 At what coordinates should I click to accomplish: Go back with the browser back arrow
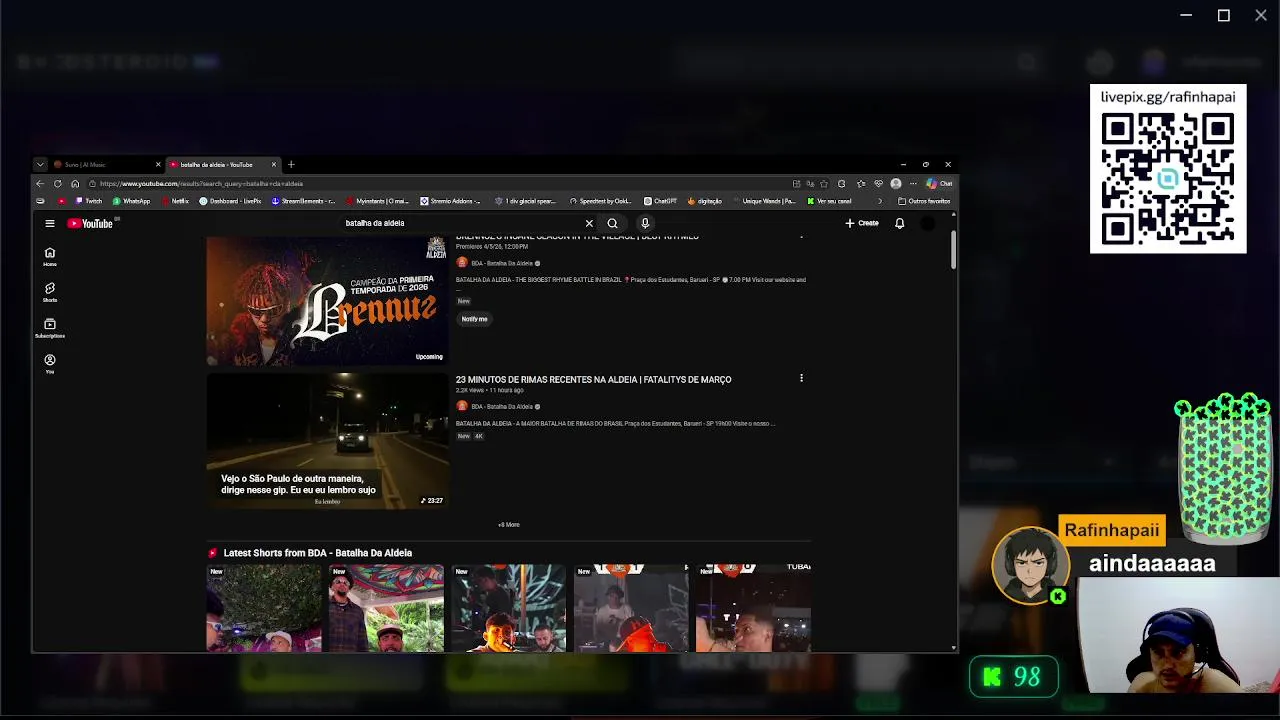click(x=40, y=183)
